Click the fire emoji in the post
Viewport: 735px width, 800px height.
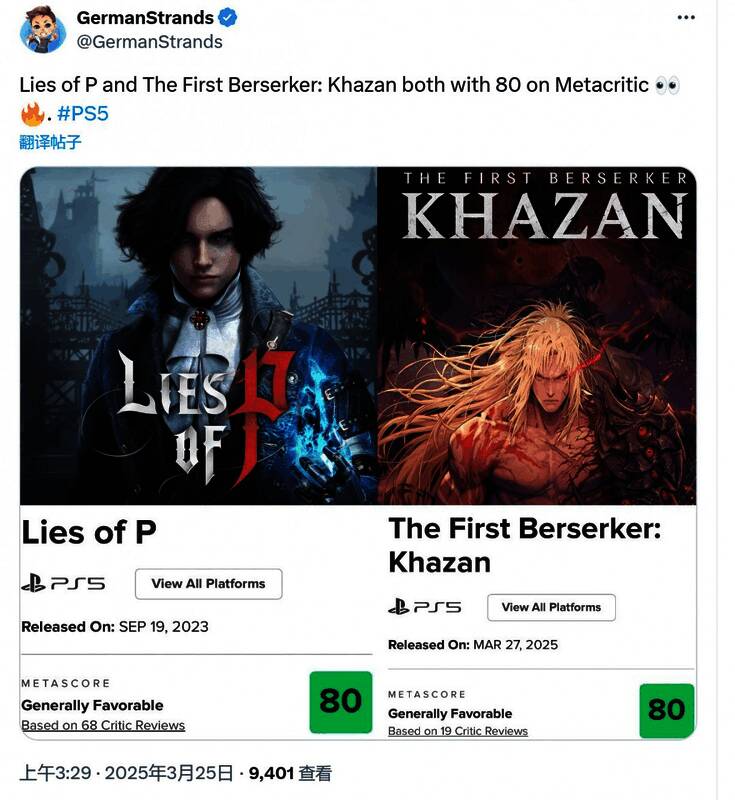click(x=33, y=114)
